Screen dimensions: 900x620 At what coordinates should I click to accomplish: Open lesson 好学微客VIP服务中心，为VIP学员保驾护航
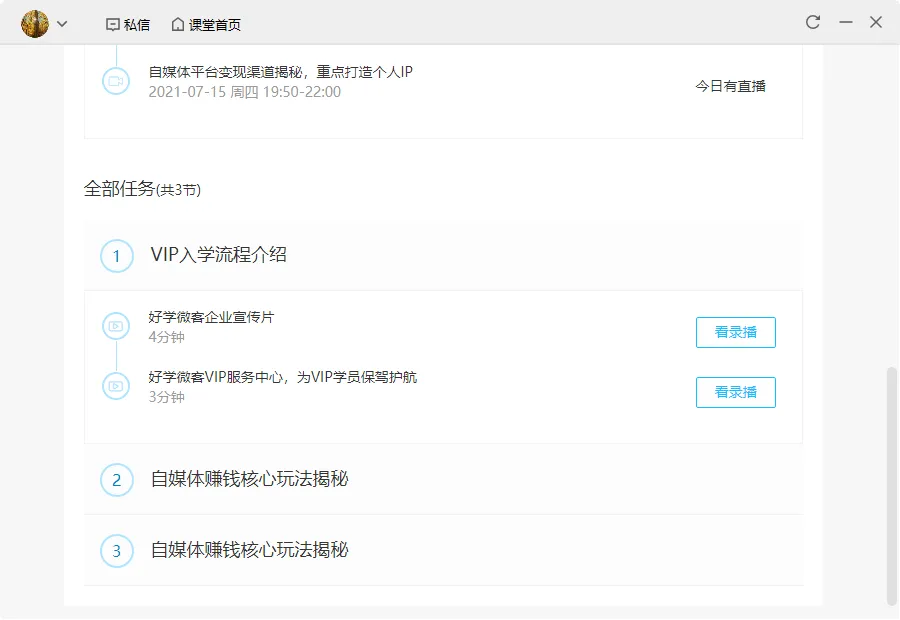[x=282, y=377]
